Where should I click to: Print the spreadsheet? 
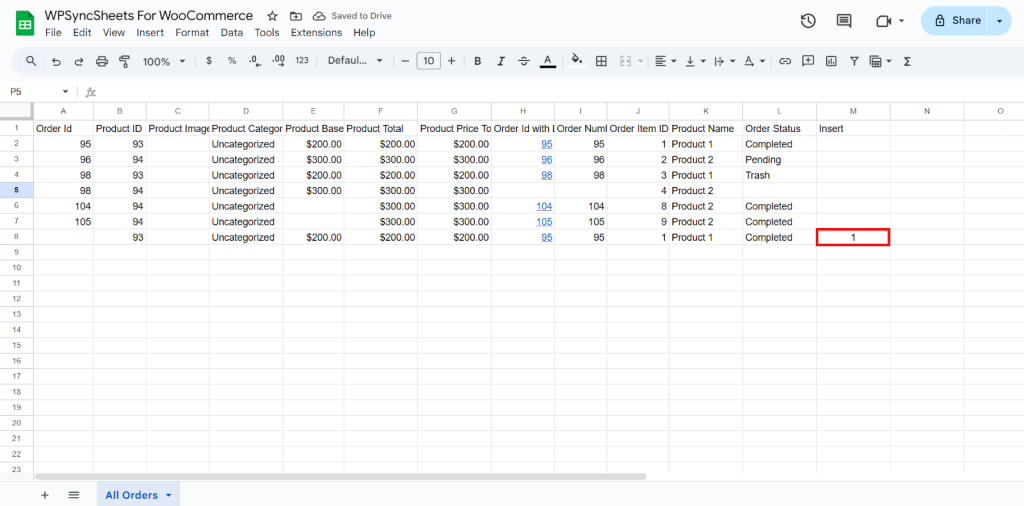(x=102, y=61)
